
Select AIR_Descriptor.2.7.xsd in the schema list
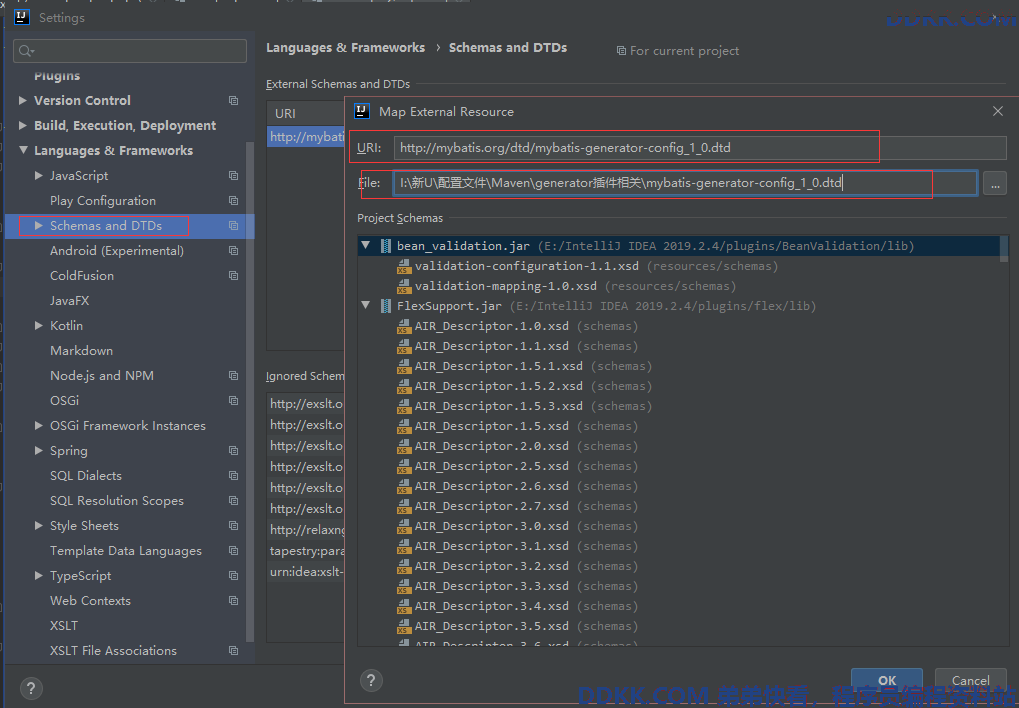pos(491,506)
